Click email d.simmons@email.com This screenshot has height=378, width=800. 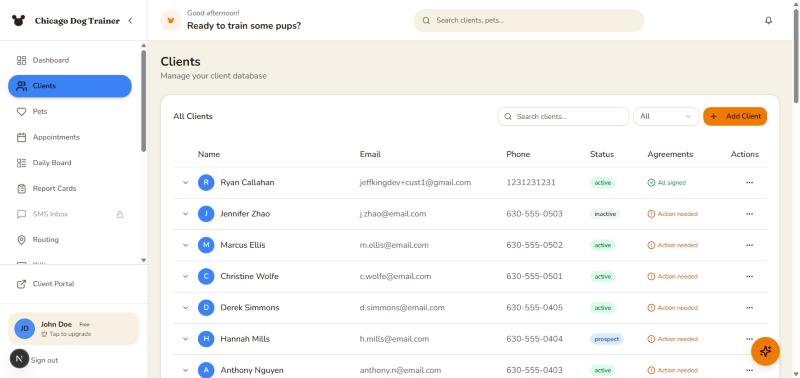point(402,308)
